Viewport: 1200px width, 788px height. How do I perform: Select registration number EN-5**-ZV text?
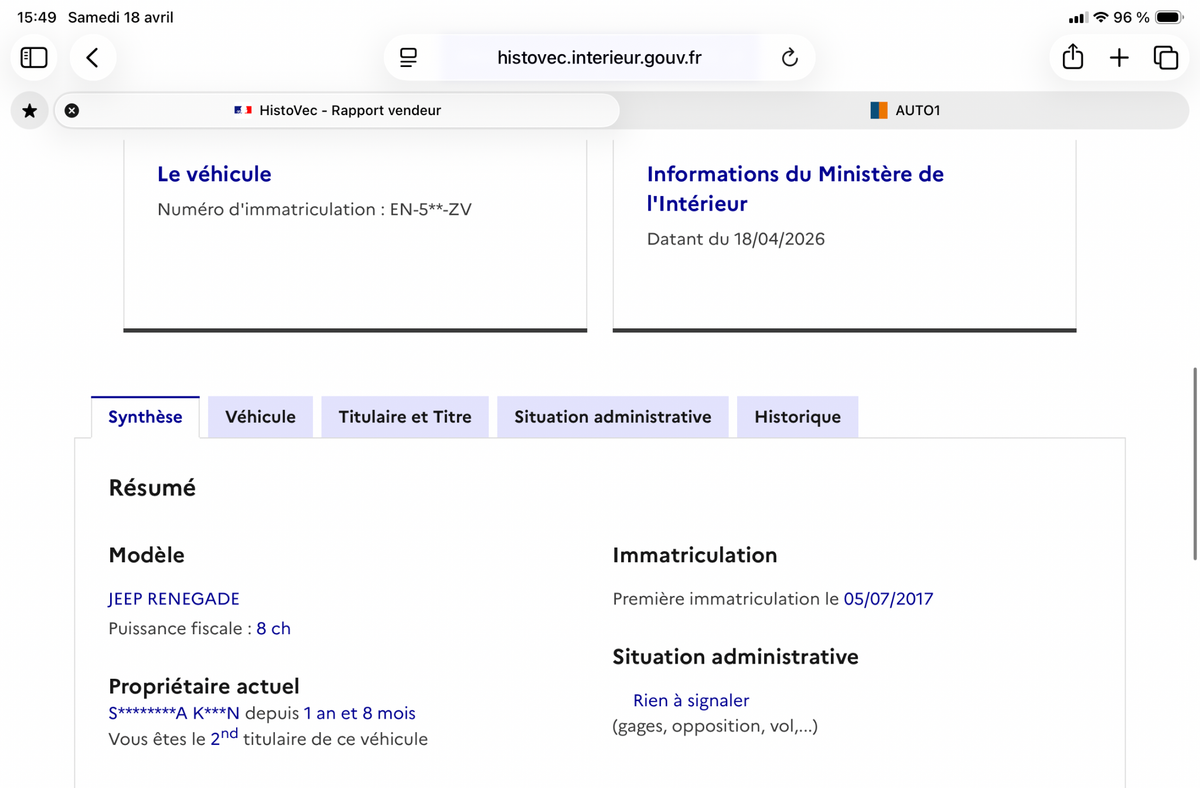431,210
